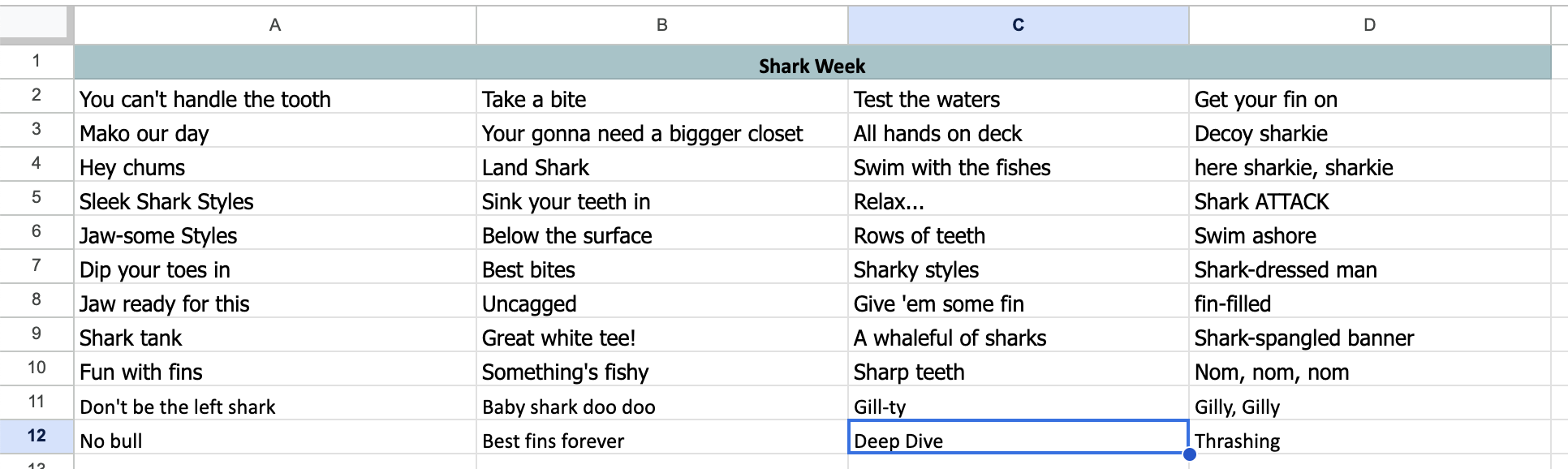Screen dimensions: 1568x469
Task: Click the "Shark ATTACK" cell
Action: tap(1261, 202)
